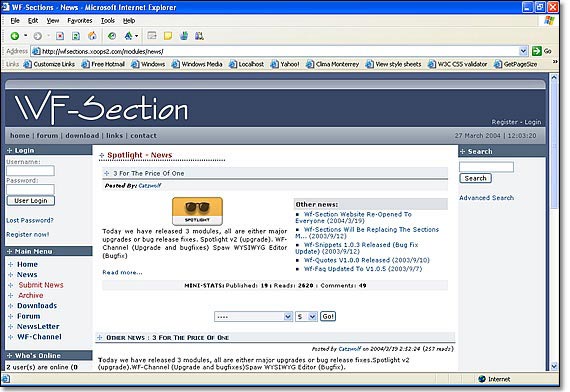Click the address bar URL field
This screenshot has width=570, height=392.
280,51
